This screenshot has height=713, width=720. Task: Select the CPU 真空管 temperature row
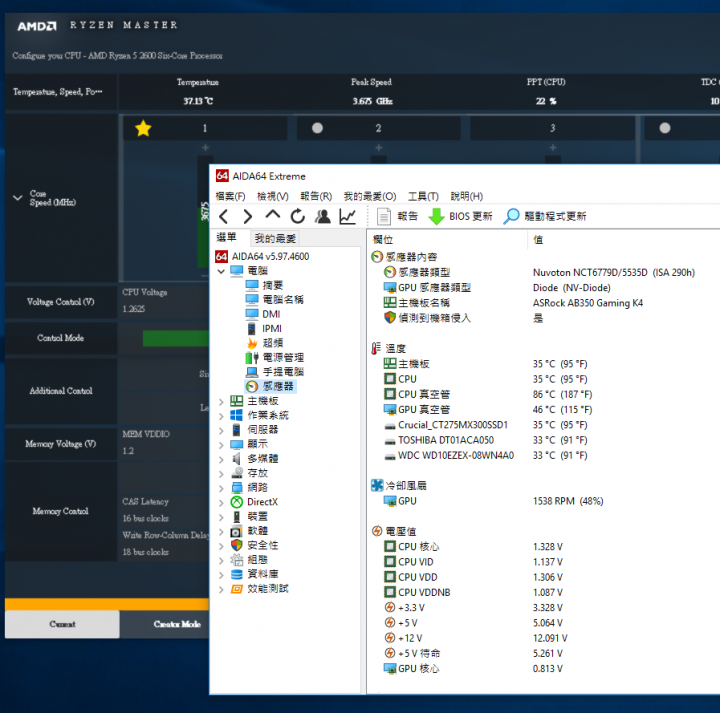pos(488,394)
